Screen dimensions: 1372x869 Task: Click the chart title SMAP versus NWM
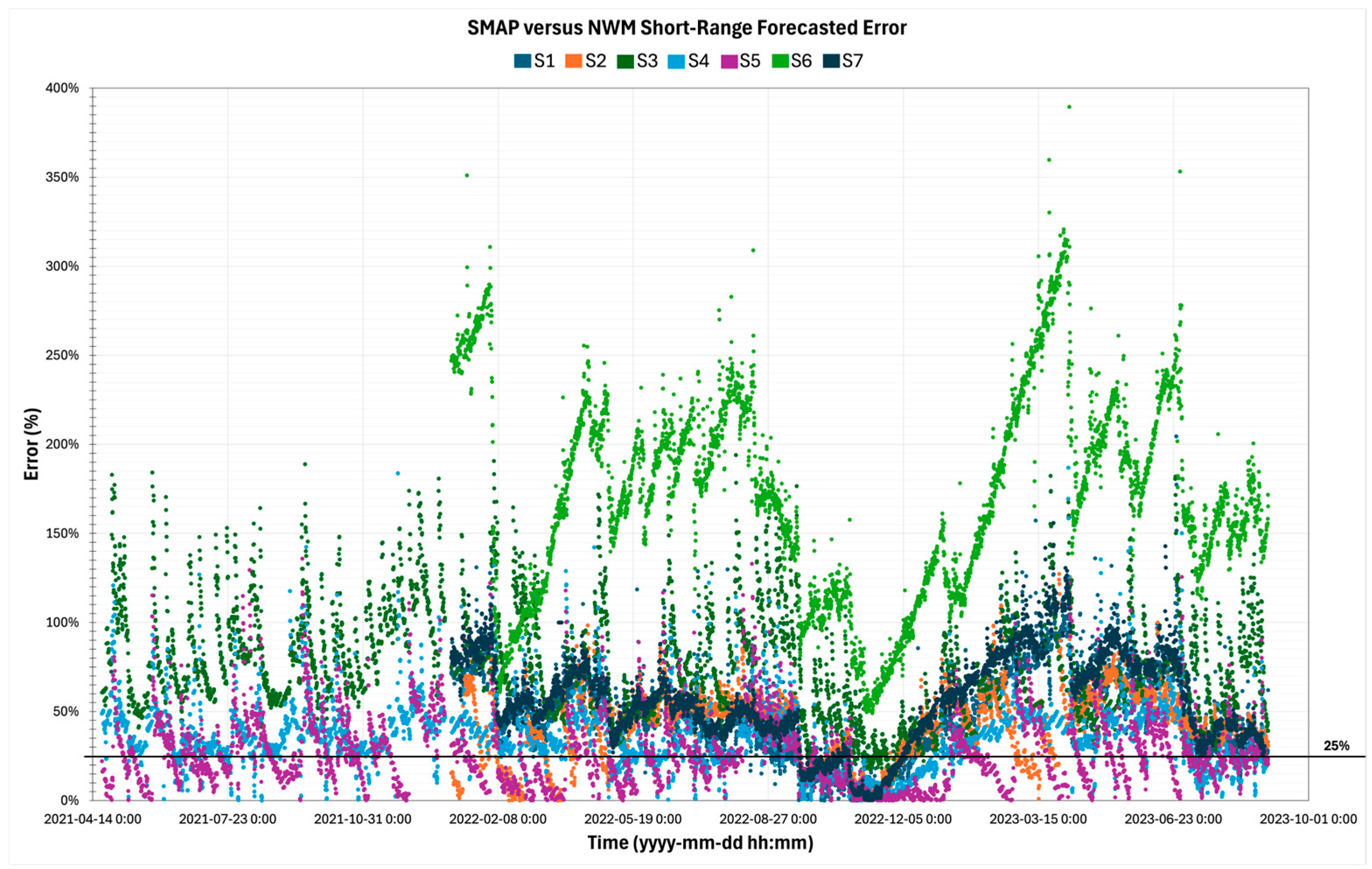click(687, 28)
